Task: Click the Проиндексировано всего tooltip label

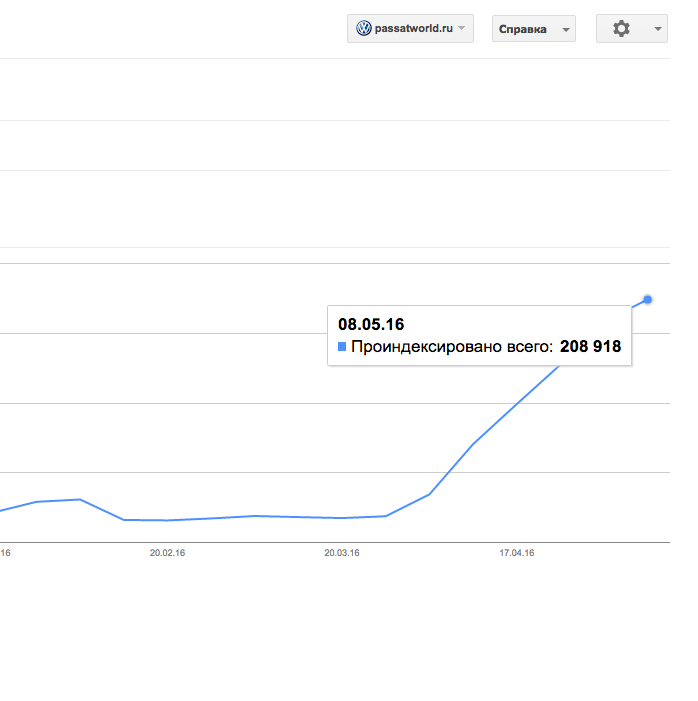Action: pyautogui.click(x=452, y=347)
